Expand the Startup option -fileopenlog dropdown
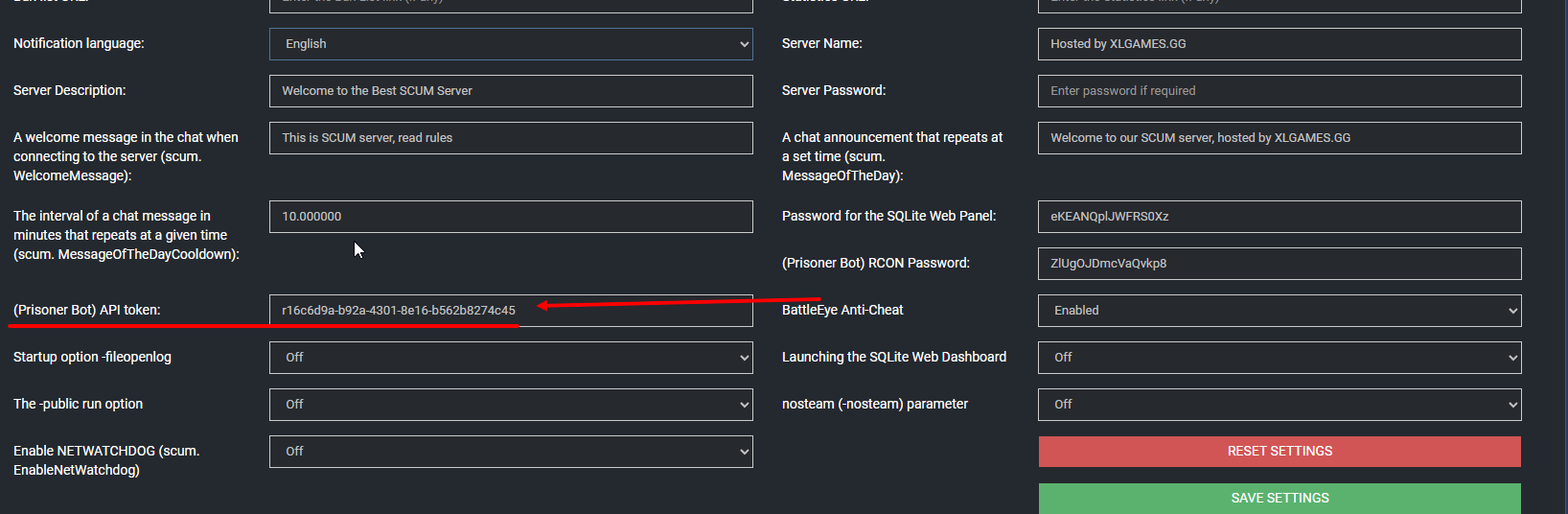The width and height of the screenshot is (1568, 514). (x=511, y=358)
